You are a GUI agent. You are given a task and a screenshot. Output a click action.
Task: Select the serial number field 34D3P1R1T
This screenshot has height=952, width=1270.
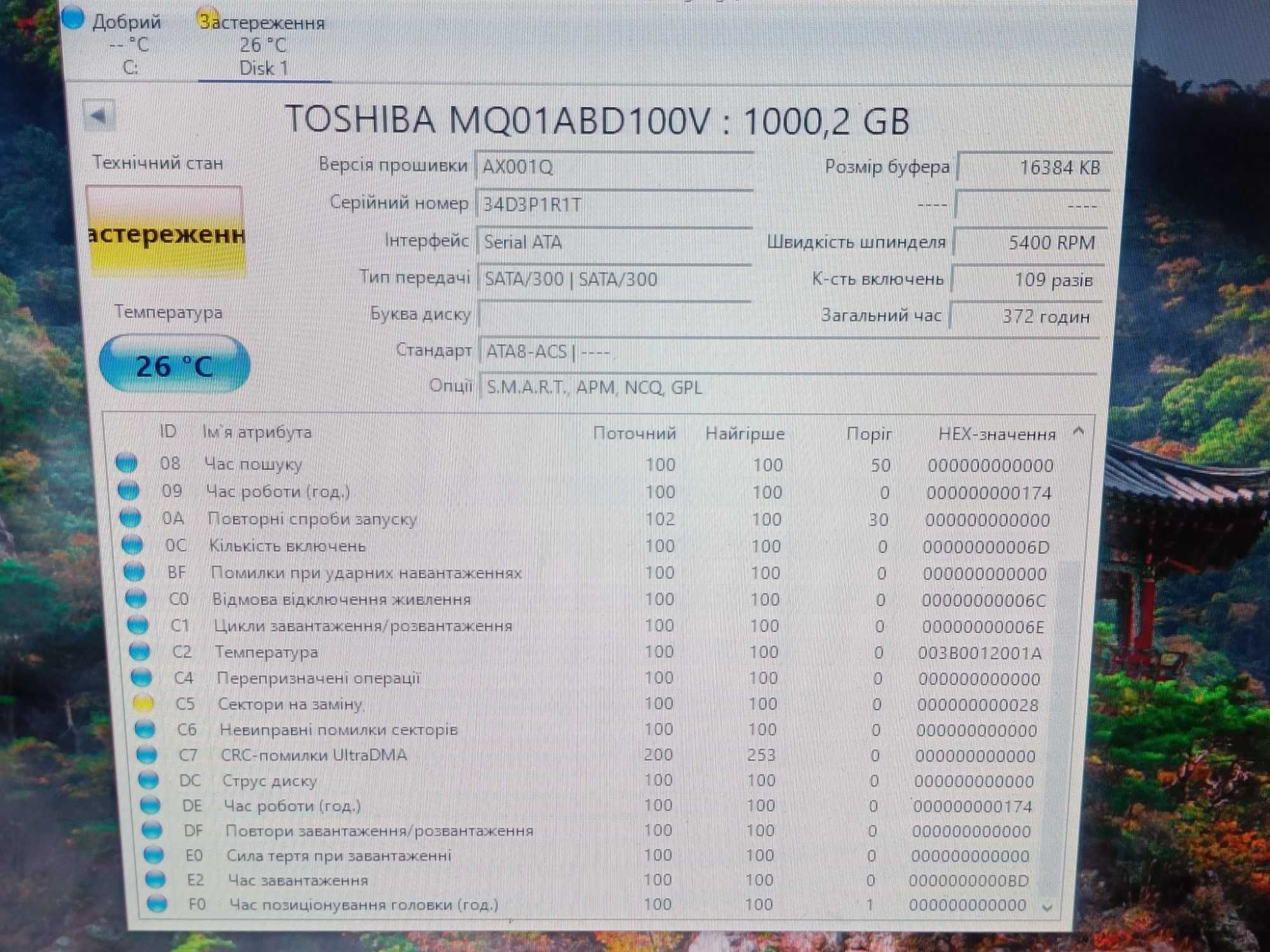tap(614, 204)
